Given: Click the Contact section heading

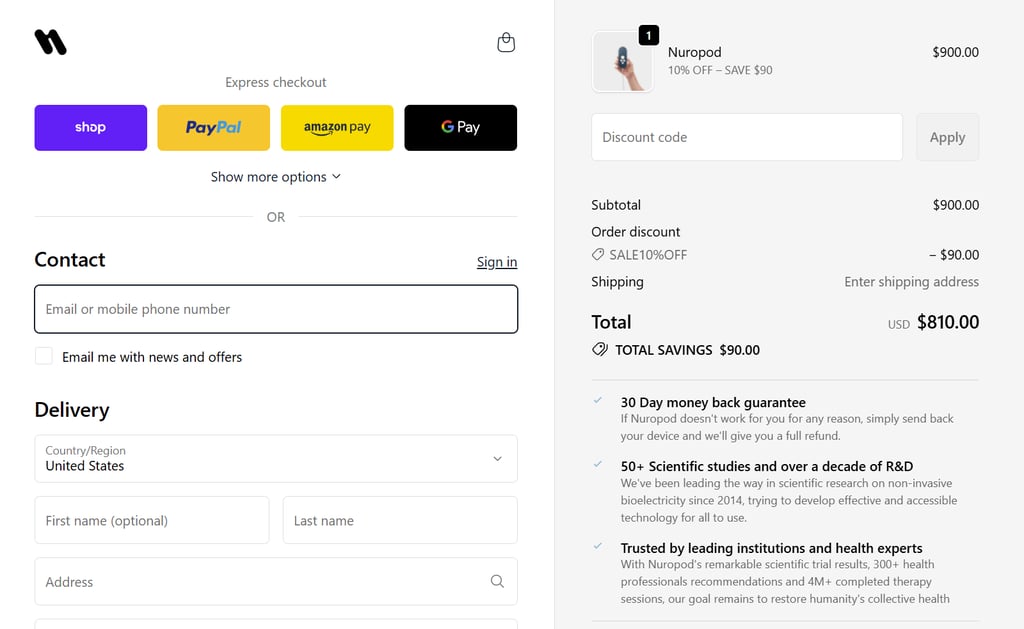Looking at the screenshot, I should pyautogui.click(x=70, y=260).
